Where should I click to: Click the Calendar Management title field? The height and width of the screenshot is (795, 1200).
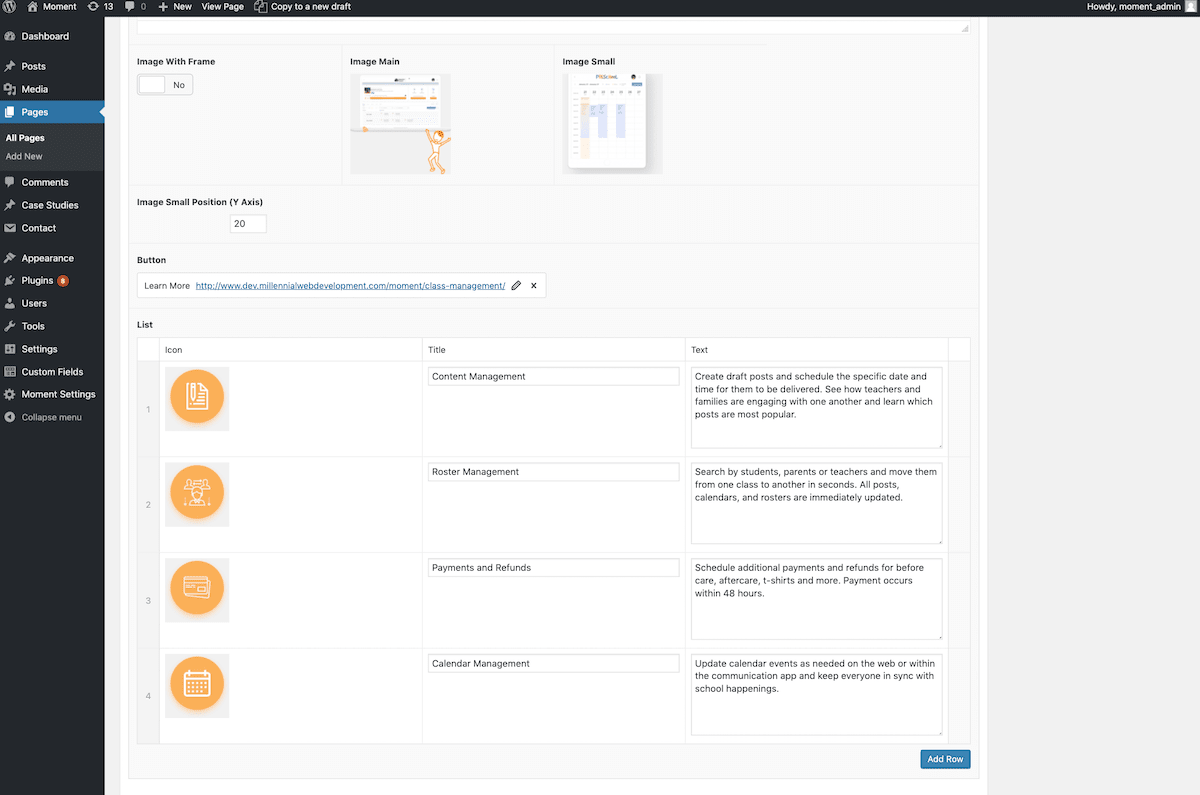click(553, 664)
